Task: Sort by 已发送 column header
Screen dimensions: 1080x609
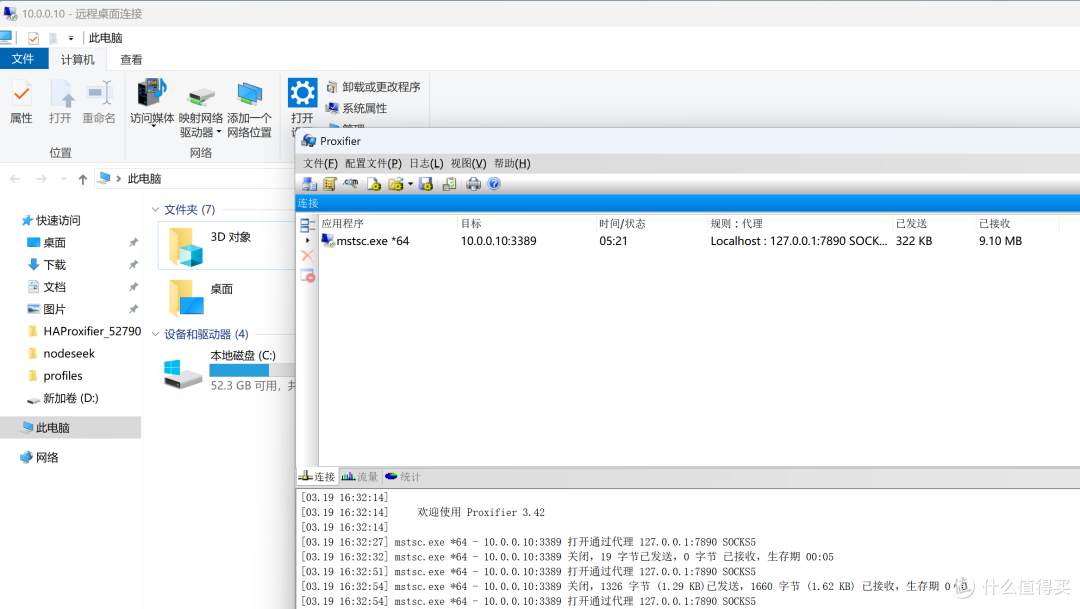Action: pos(933,223)
